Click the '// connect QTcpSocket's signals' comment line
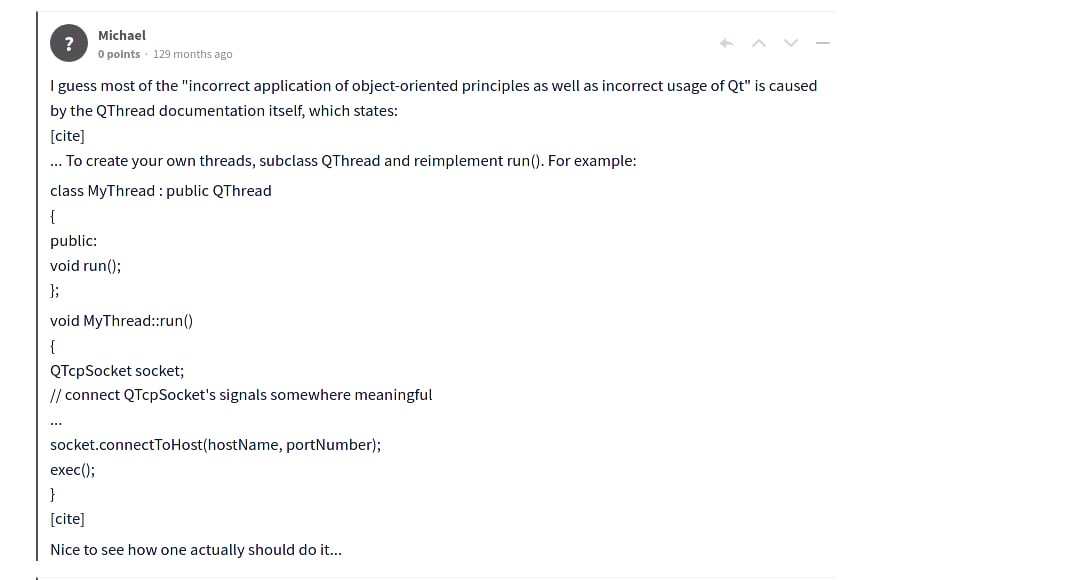 241,395
